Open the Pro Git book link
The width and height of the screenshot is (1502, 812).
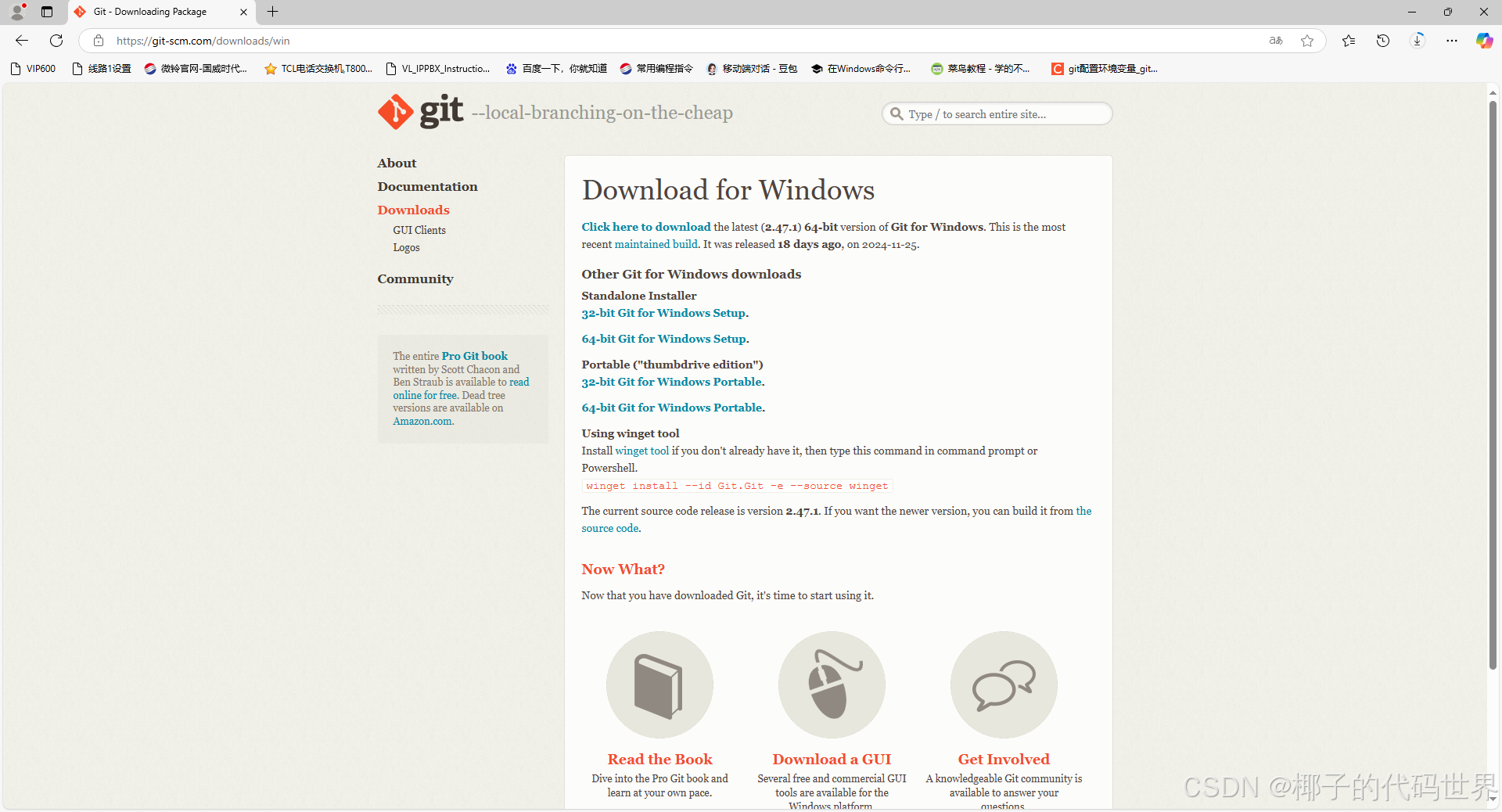[x=475, y=356]
